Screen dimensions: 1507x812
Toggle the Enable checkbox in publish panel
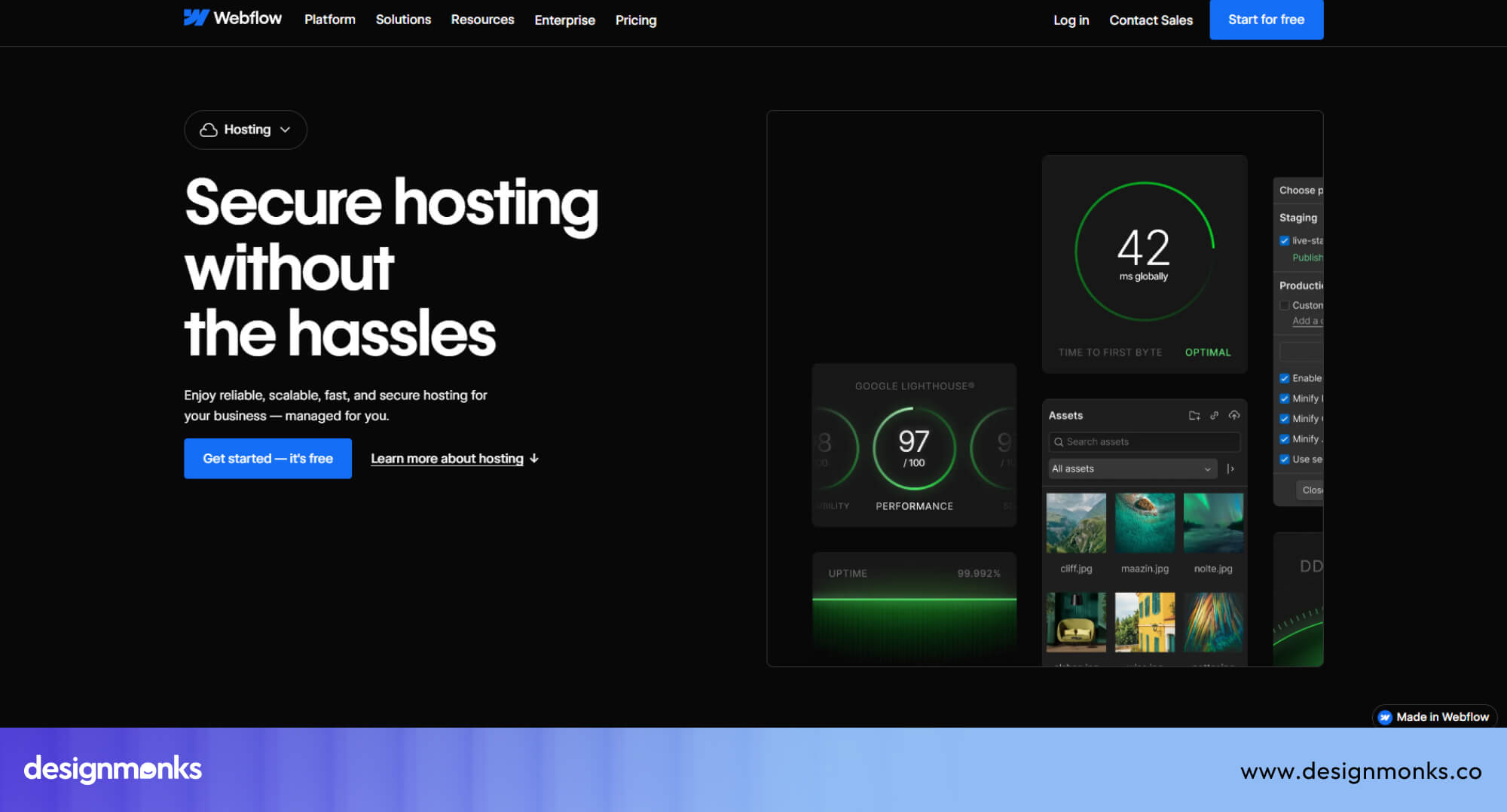(x=1284, y=378)
